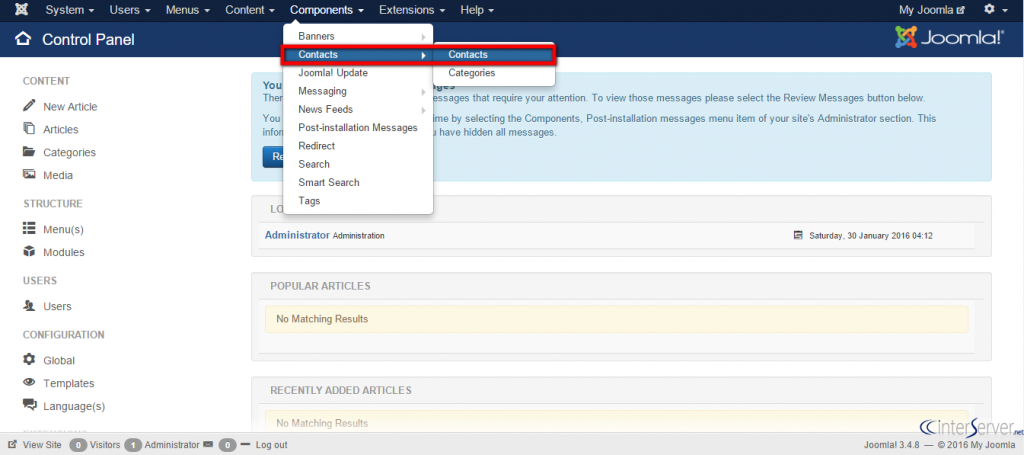
Task: Click the list icon beside Menu(s)
Action: pyautogui.click(x=29, y=228)
